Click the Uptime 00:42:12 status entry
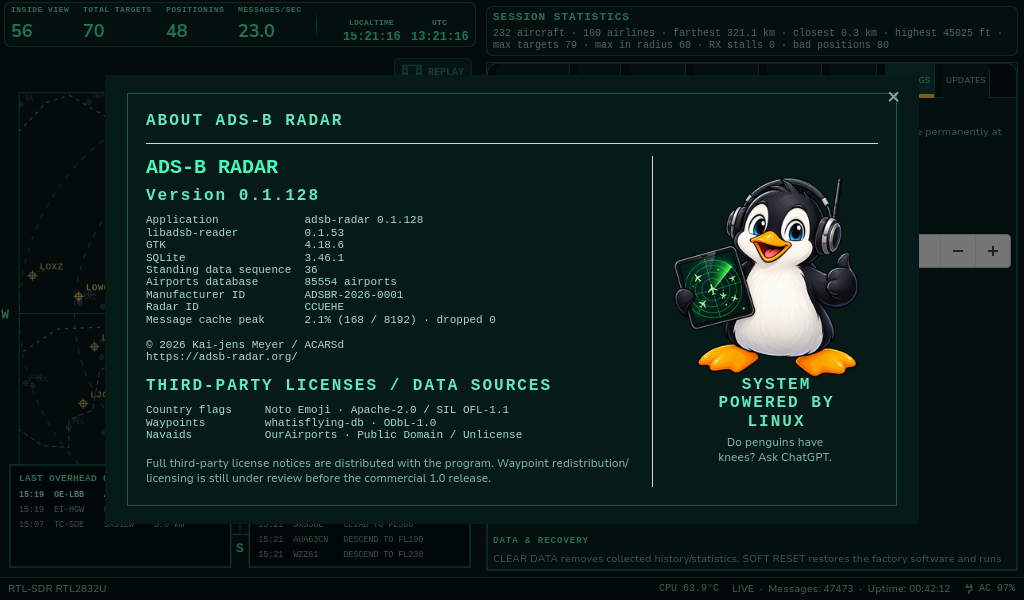 point(908,589)
